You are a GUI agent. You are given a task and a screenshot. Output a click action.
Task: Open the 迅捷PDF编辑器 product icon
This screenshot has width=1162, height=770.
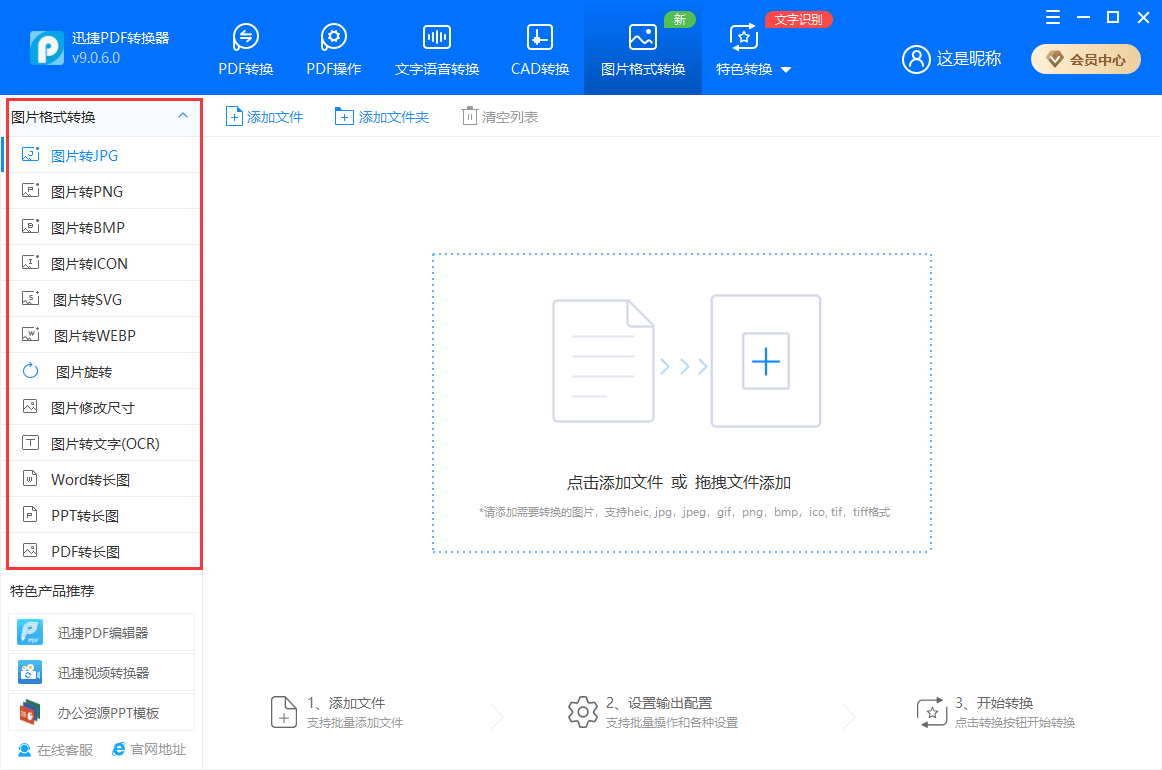31,632
